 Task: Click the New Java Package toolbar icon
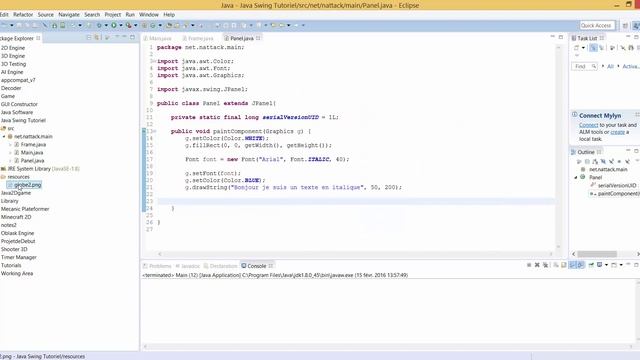pyautogui.click(x=144, y=25)
